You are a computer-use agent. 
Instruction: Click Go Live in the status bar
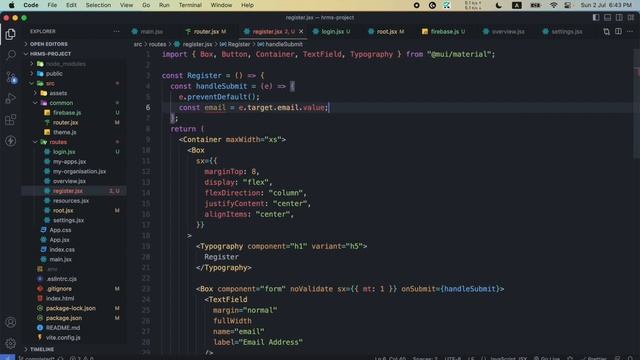coord(547,358)
